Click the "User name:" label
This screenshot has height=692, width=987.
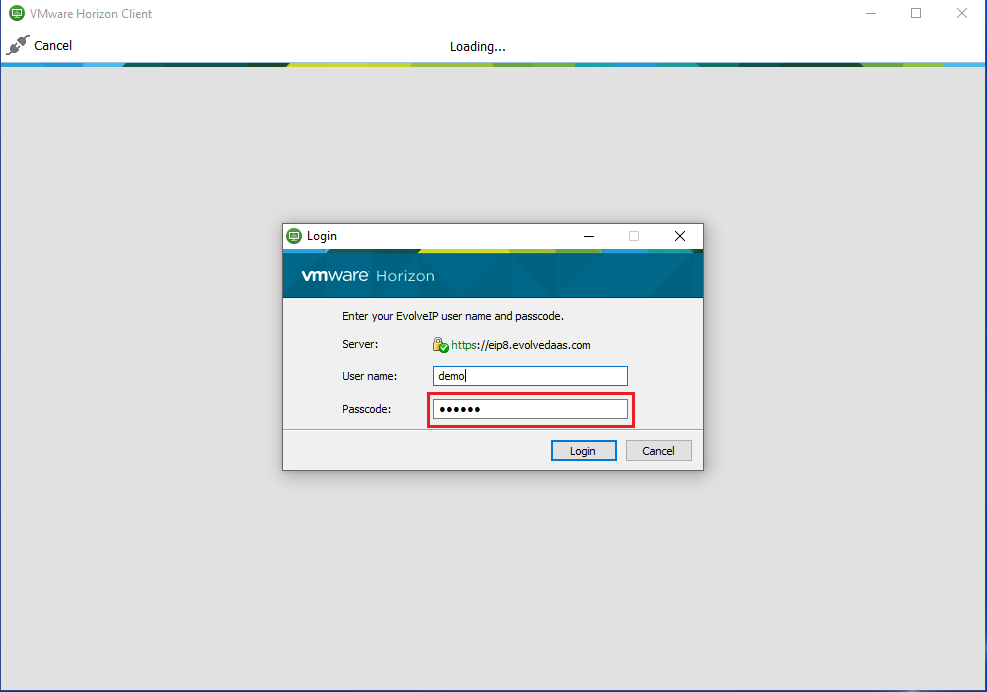click(370, 376)
